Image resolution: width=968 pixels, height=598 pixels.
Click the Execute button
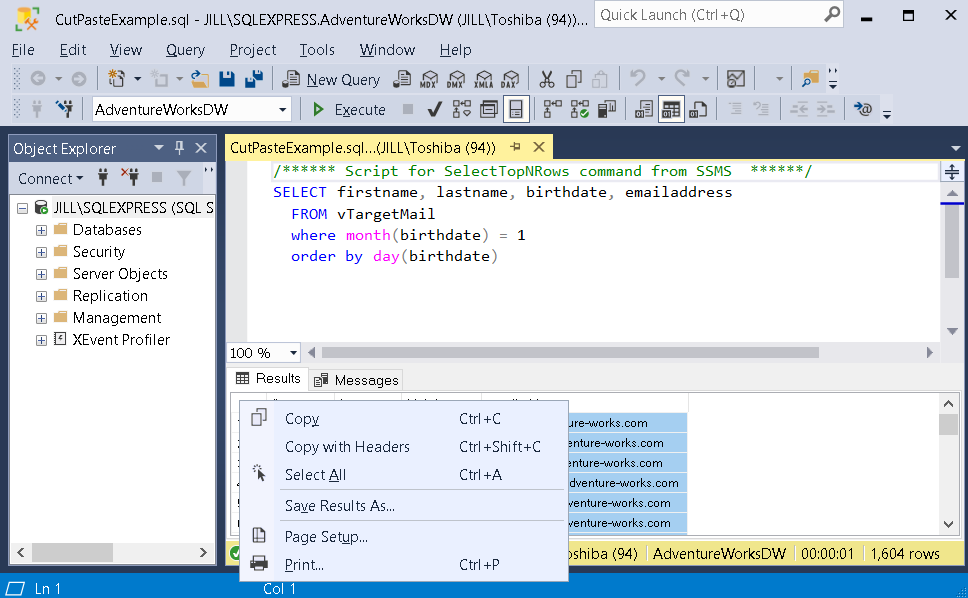click(349, 110)
